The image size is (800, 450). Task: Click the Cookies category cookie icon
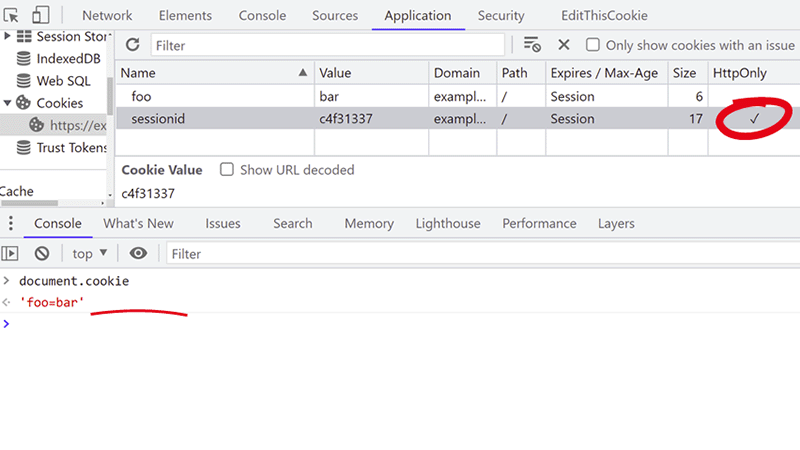23,103
